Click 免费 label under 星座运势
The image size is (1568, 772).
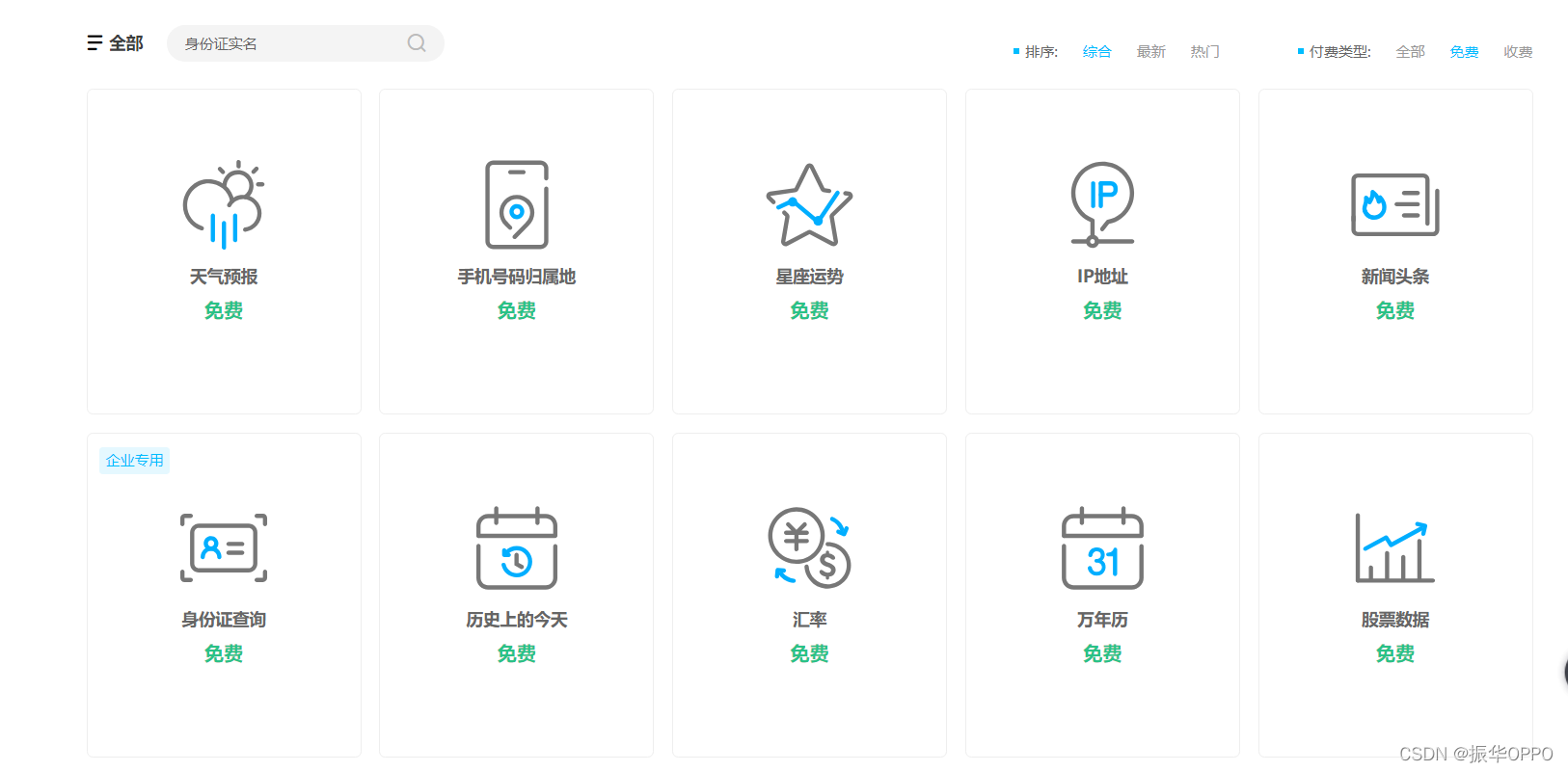tap(809, 310)
